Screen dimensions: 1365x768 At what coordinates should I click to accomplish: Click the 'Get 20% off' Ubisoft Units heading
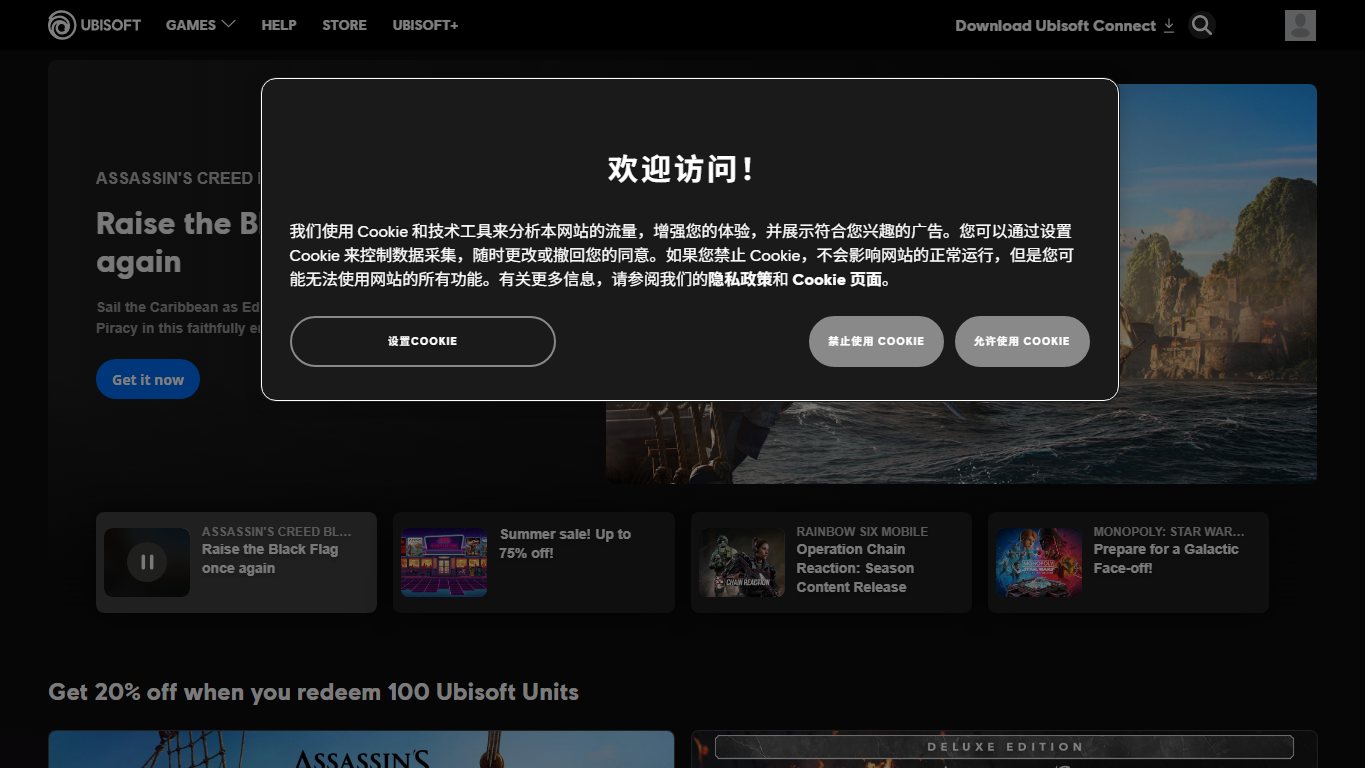[313, 692]
